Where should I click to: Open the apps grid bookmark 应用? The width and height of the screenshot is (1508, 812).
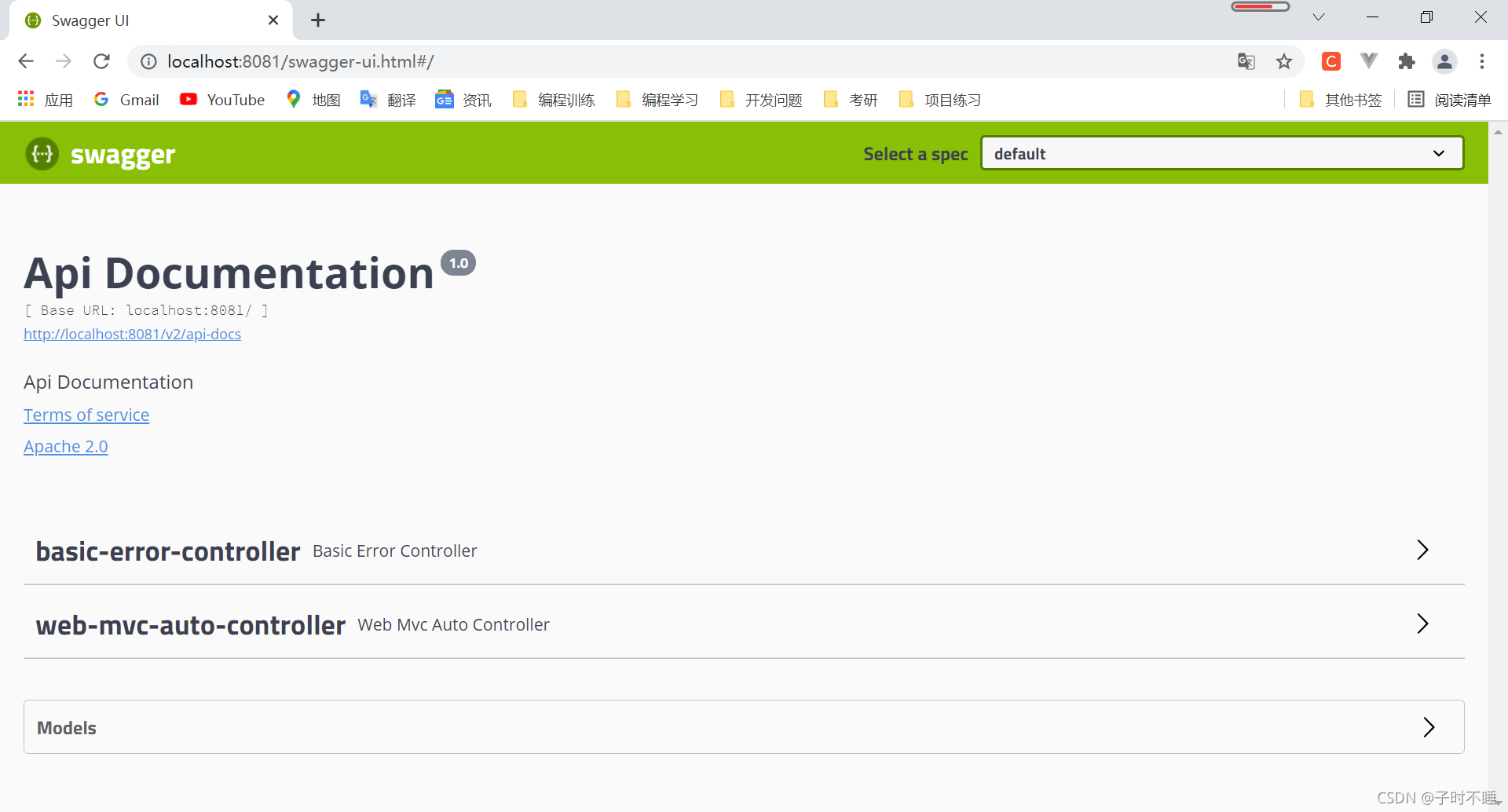point(45,100)
